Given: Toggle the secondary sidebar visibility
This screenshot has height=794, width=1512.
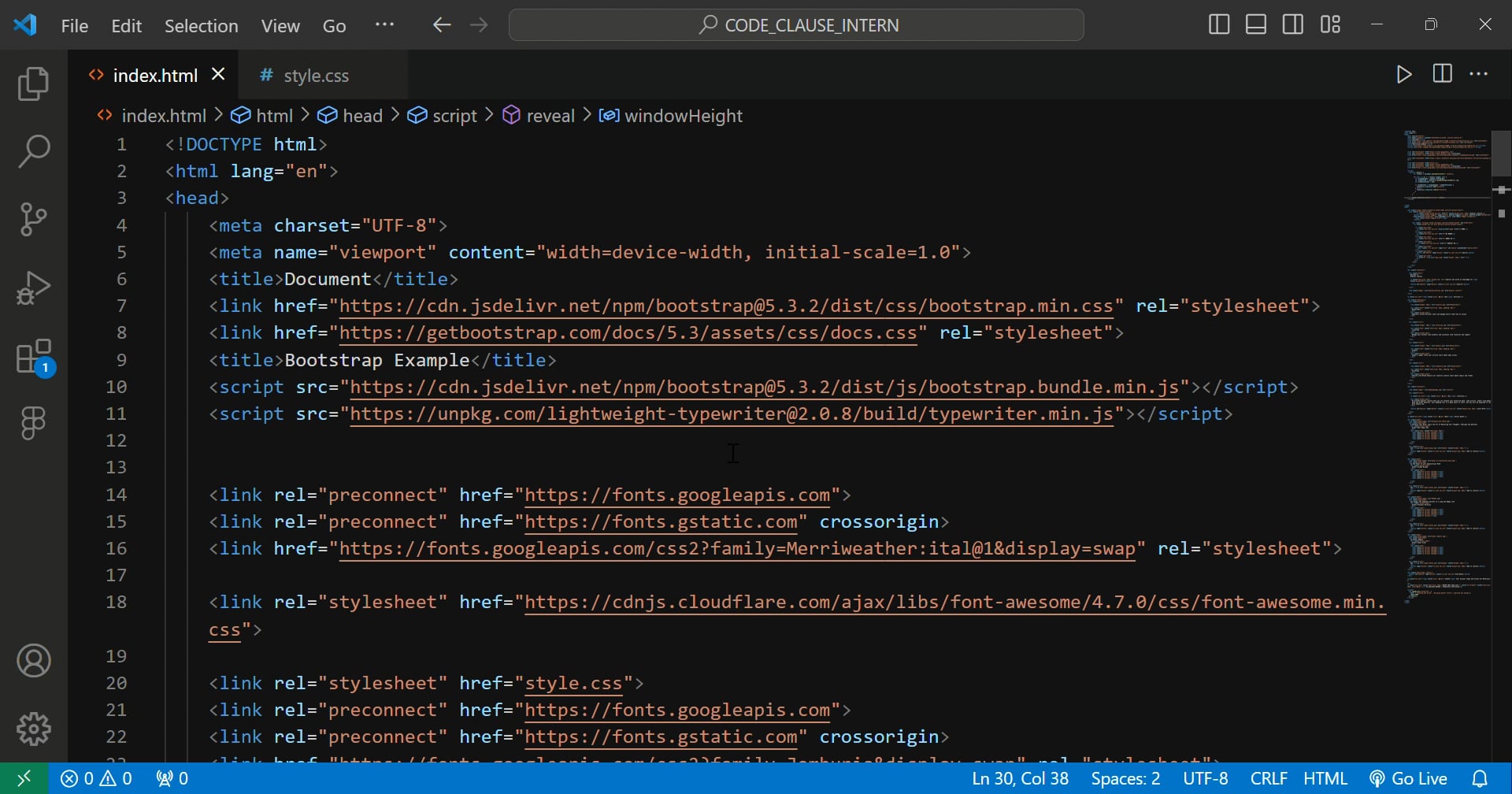Looking at the screenshot, I should pyautogui.click(x=1293, y=24).
